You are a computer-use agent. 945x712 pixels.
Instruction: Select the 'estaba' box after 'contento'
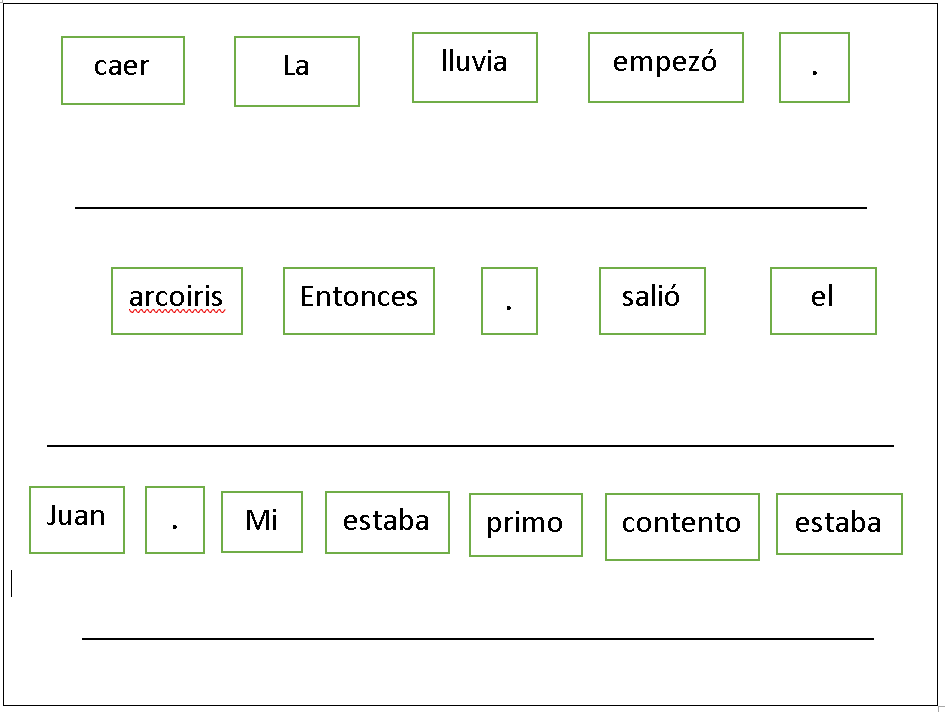pyautogui.click(x=839, y=524)
